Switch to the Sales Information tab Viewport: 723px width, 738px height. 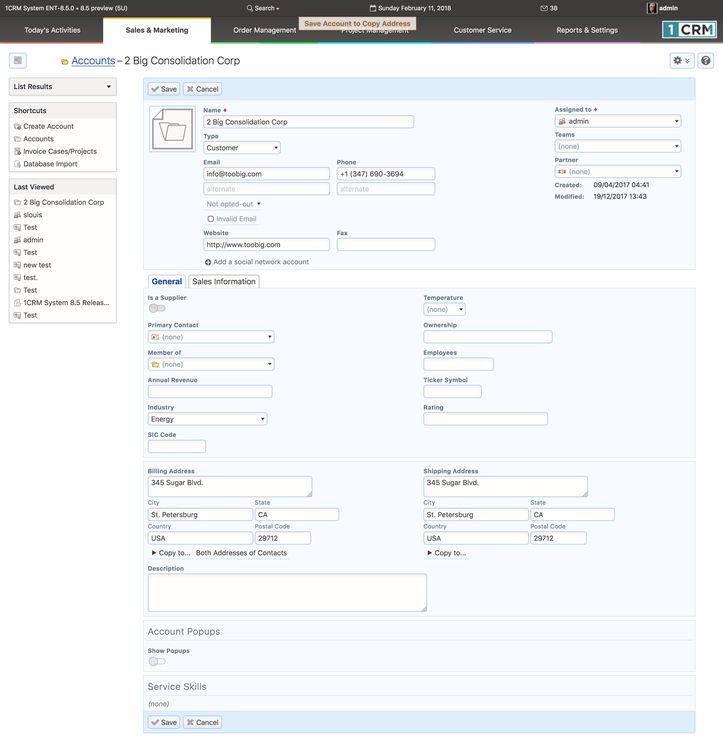[224, 281]
